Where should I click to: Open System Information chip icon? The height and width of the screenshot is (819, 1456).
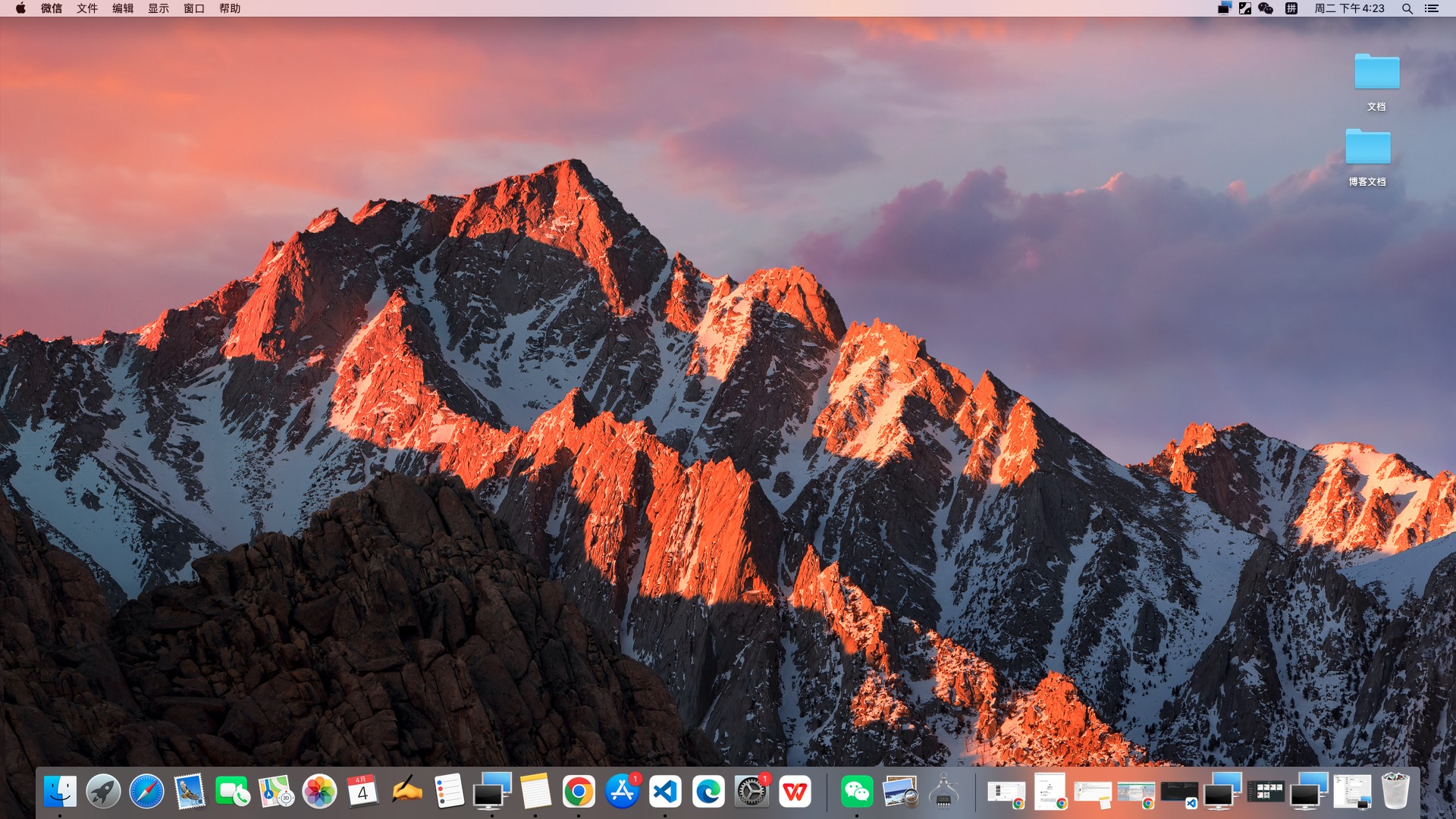click(943, 792)
